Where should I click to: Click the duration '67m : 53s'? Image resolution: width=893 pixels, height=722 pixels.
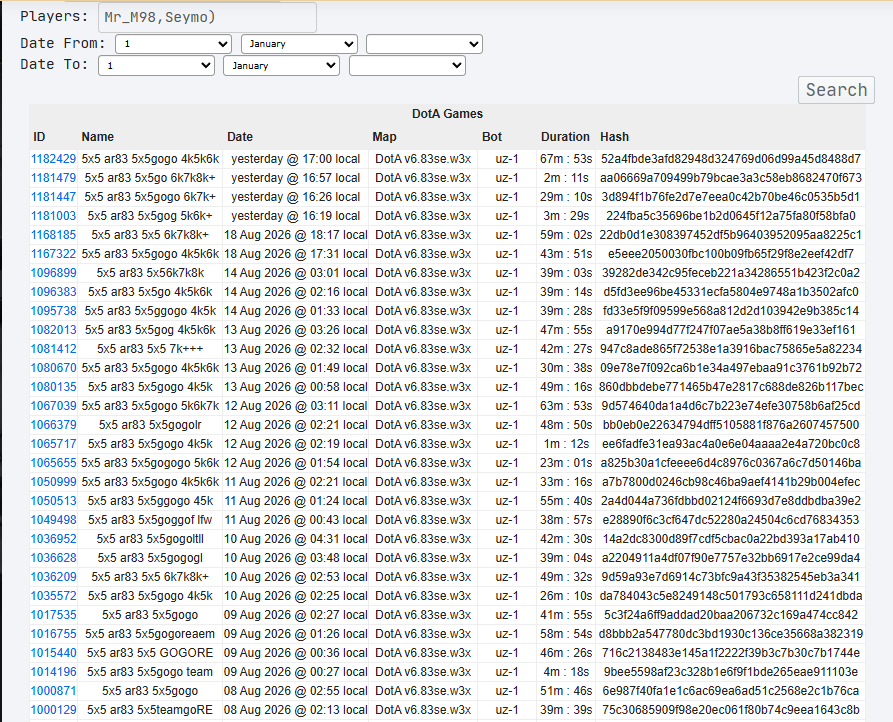[x=566, y=159]
